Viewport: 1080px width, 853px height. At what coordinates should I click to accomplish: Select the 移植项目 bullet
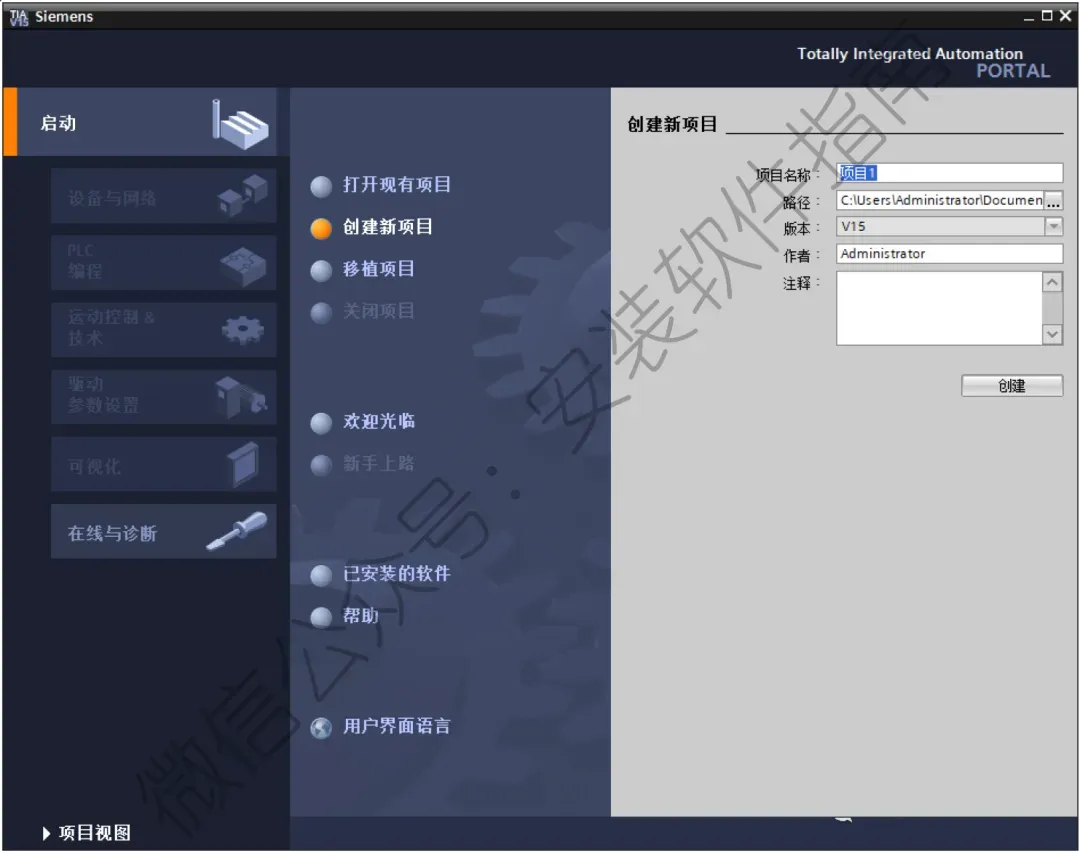point(321,271)
